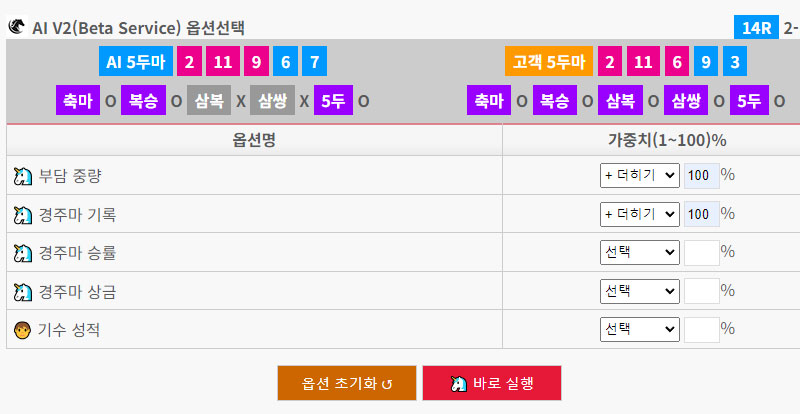Click the unicorn icon next to 경주마 승률

(x=22, y=253)
